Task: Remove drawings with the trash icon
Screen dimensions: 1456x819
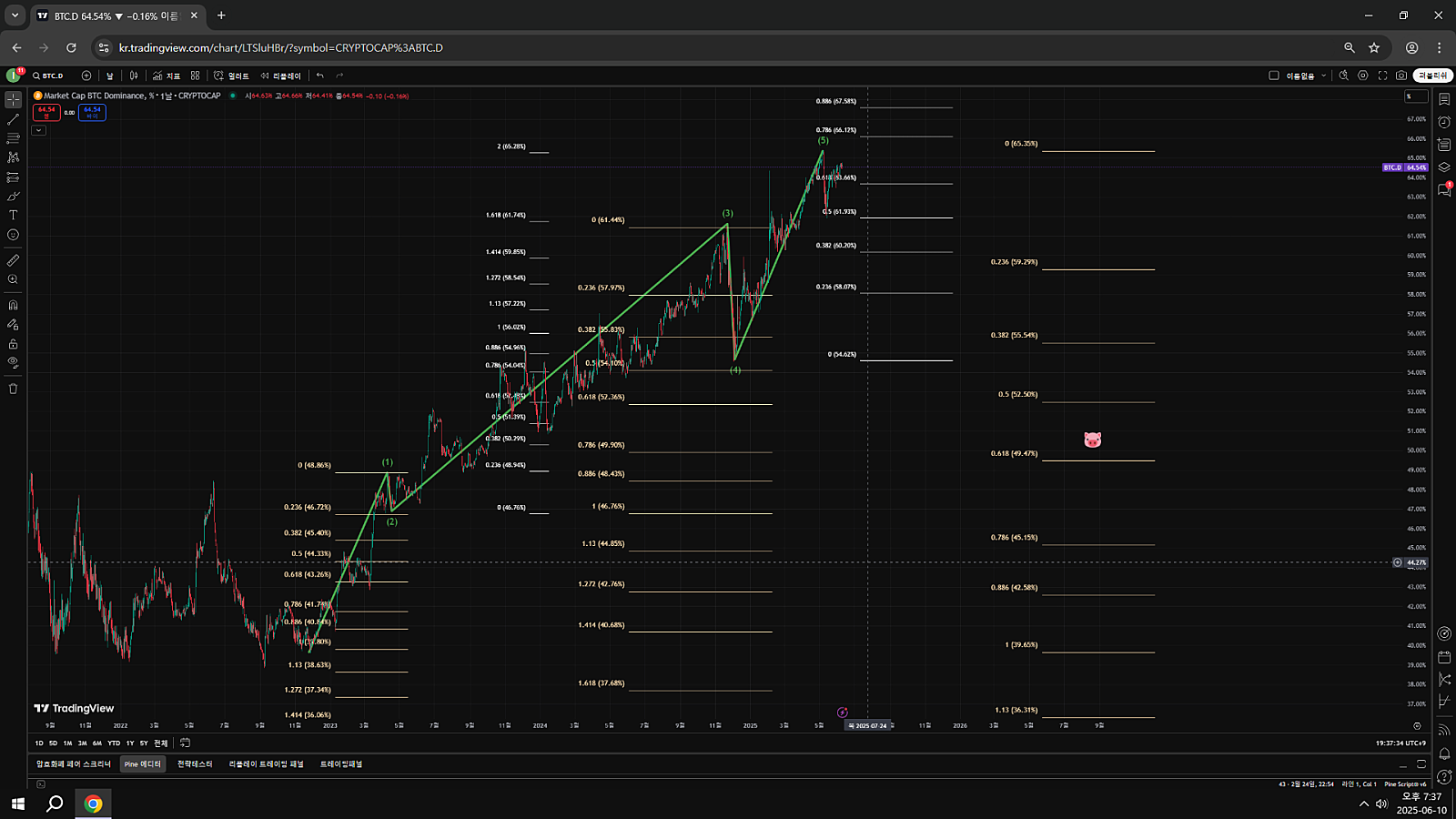Action: pyautogui.click(x=13, y=389)
